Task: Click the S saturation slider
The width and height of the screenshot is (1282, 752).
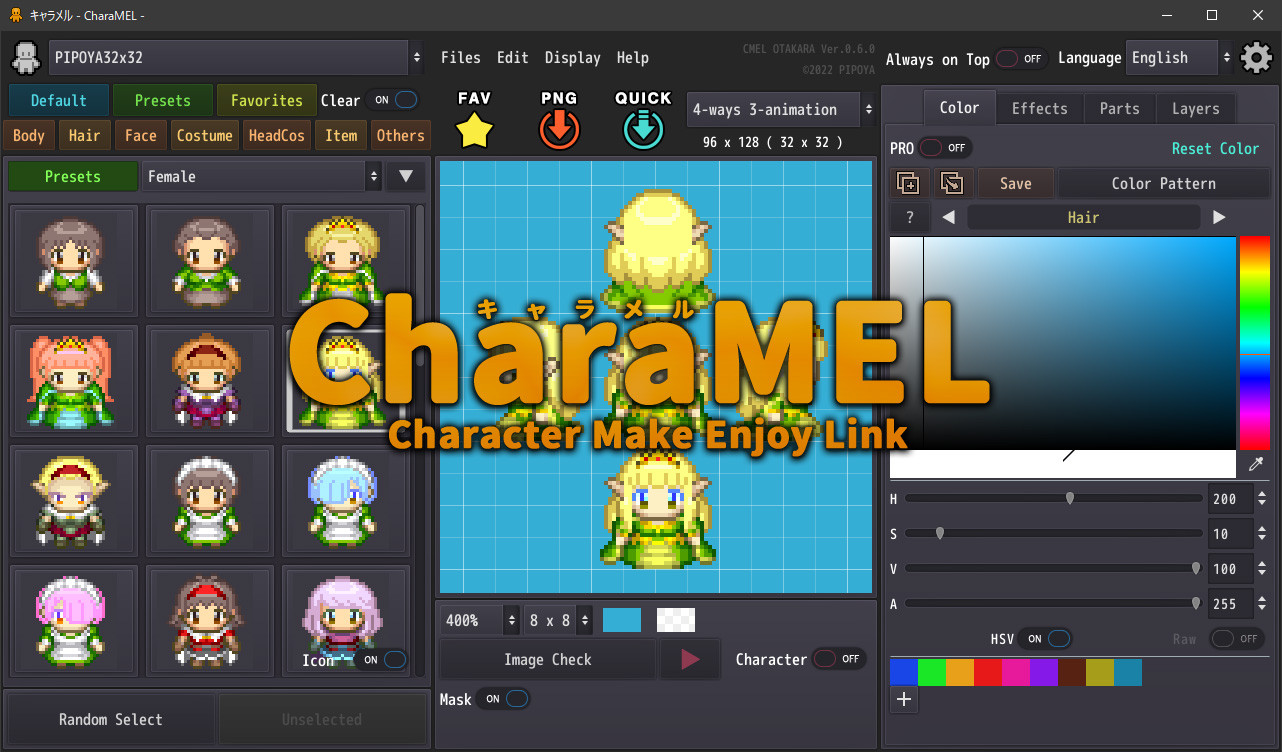Action: click(1054, 533)
